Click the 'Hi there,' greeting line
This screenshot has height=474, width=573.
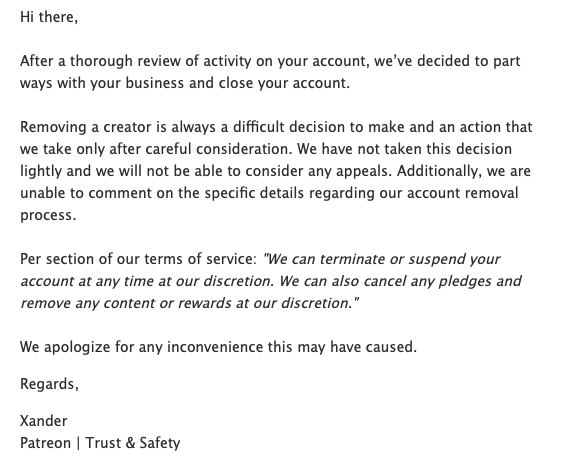tap(49, 17)
